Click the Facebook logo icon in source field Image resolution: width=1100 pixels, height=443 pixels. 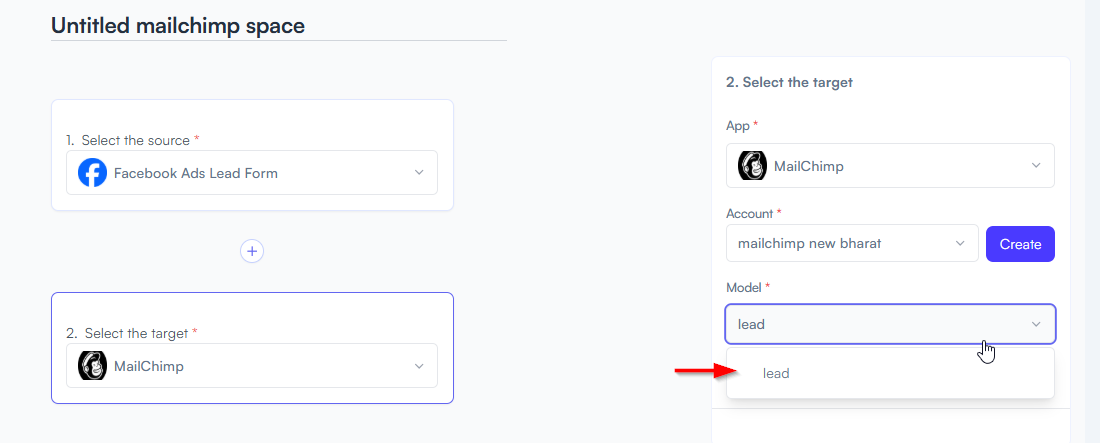coord(93,173)
